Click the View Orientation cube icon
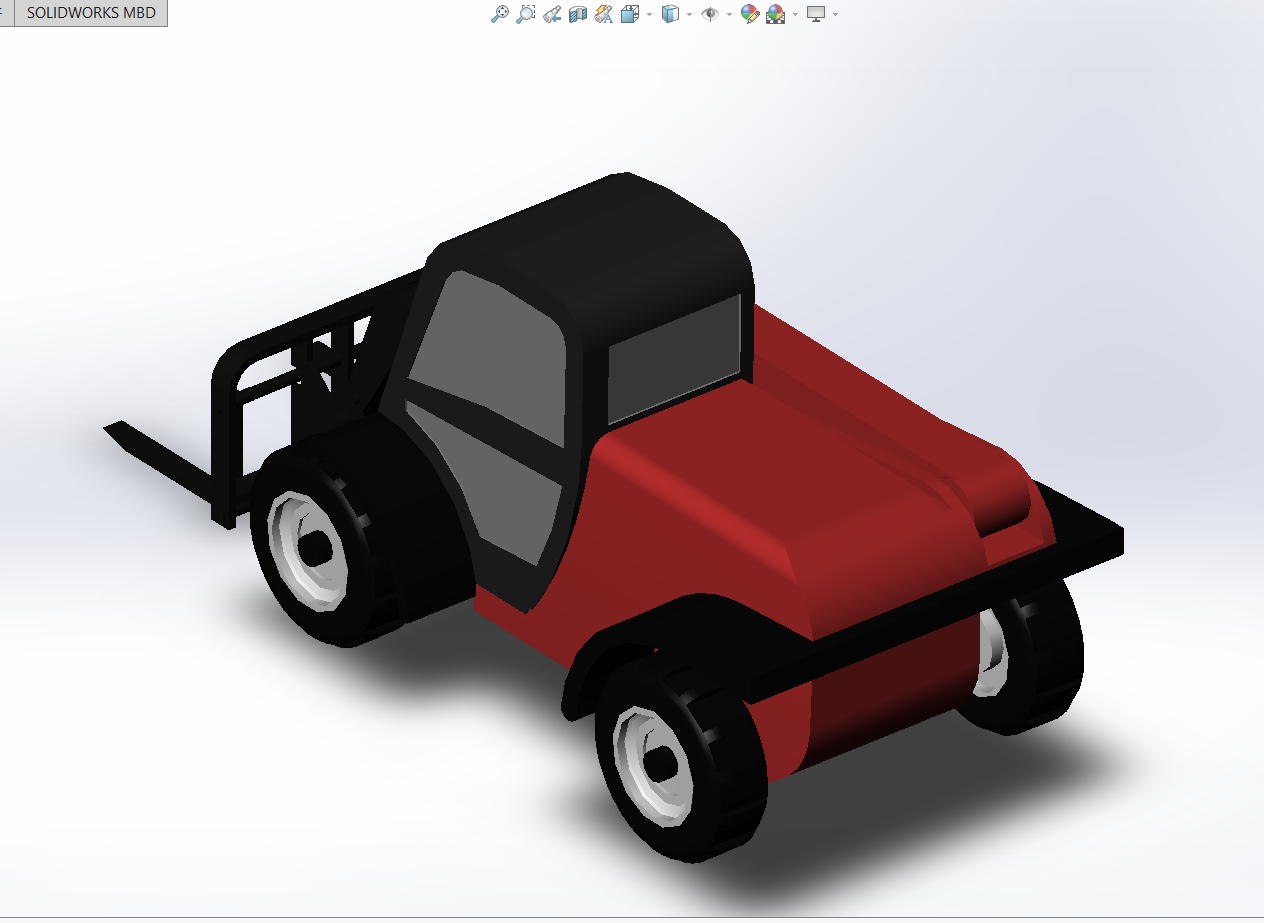 coord(630,14)
